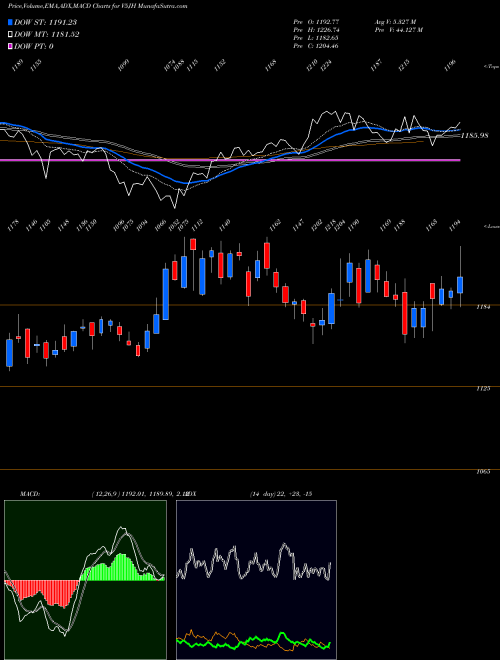Select the 'DOW PT: 0' legend text
Screen dimensions: 500x660
[34, 46]
